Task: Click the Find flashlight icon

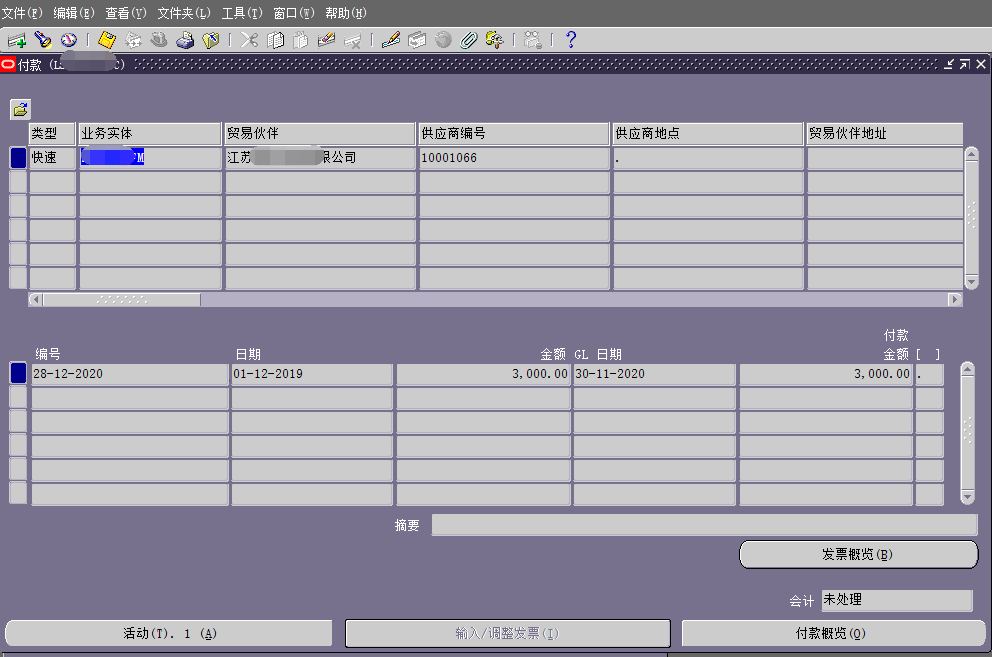Action: pyautogui.click(x=42, y=40)
